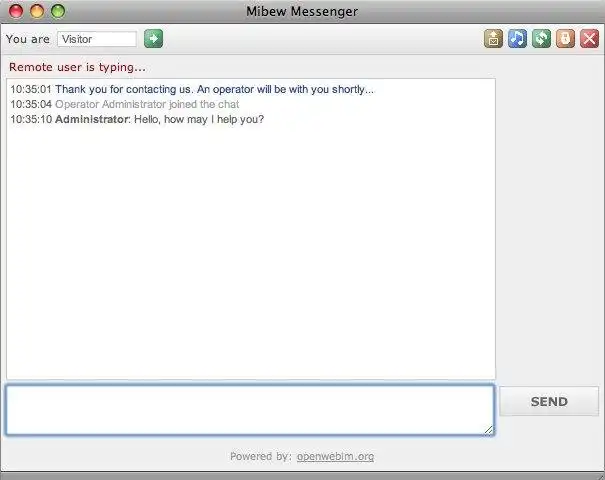This screenshot has width=605, height=480.
Task: Click the red macOS window close button
Action: coord(16,11)
